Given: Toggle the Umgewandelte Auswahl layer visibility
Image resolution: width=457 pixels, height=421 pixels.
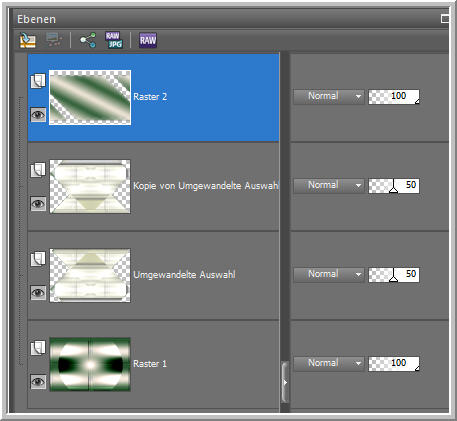Looking at the screenshot, I should 38,293.
